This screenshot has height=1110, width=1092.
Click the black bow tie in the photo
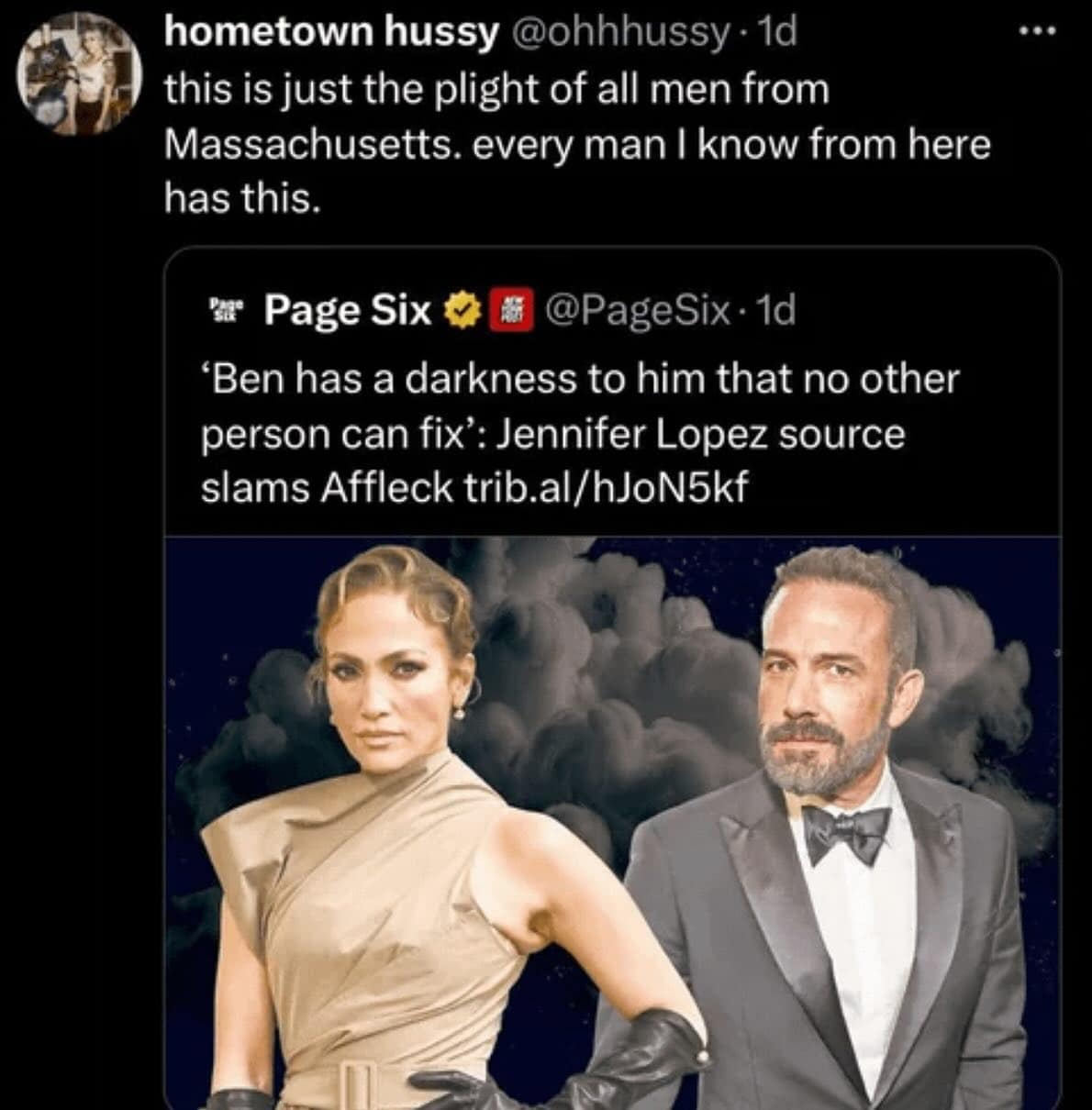point(845,828)
